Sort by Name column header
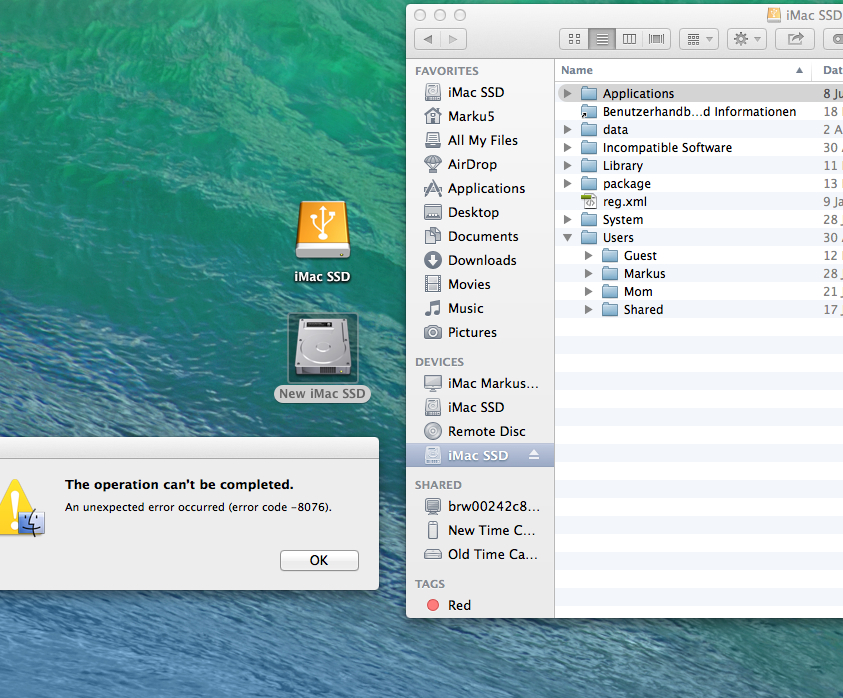843x698 pixels. pos(683,70)
